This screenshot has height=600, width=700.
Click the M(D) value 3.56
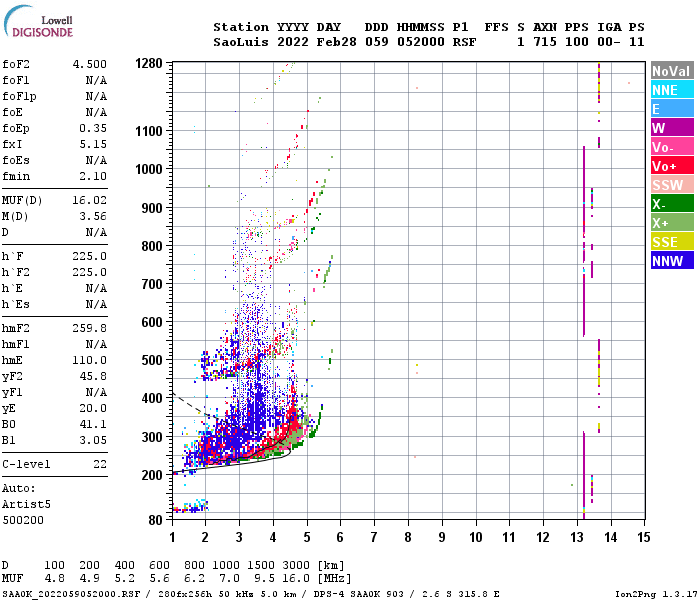click(93, 217)
